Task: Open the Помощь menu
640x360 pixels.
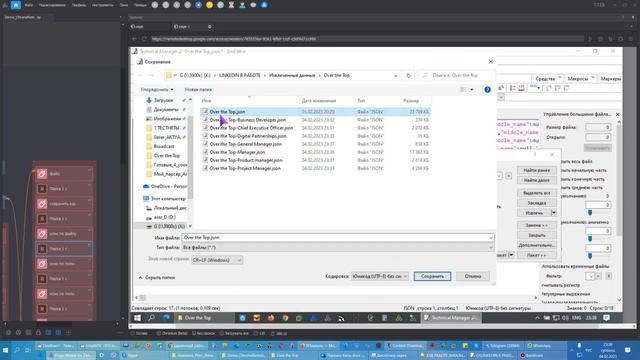Action: point(140,5)
